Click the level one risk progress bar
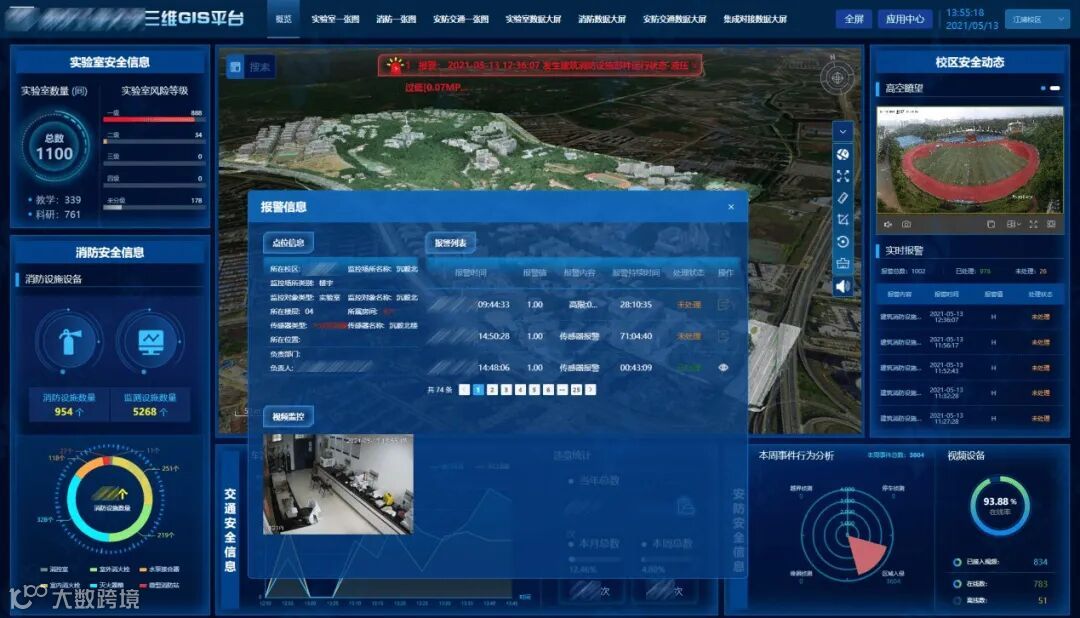Screen dimensions: 1080x618 (154, 119)
